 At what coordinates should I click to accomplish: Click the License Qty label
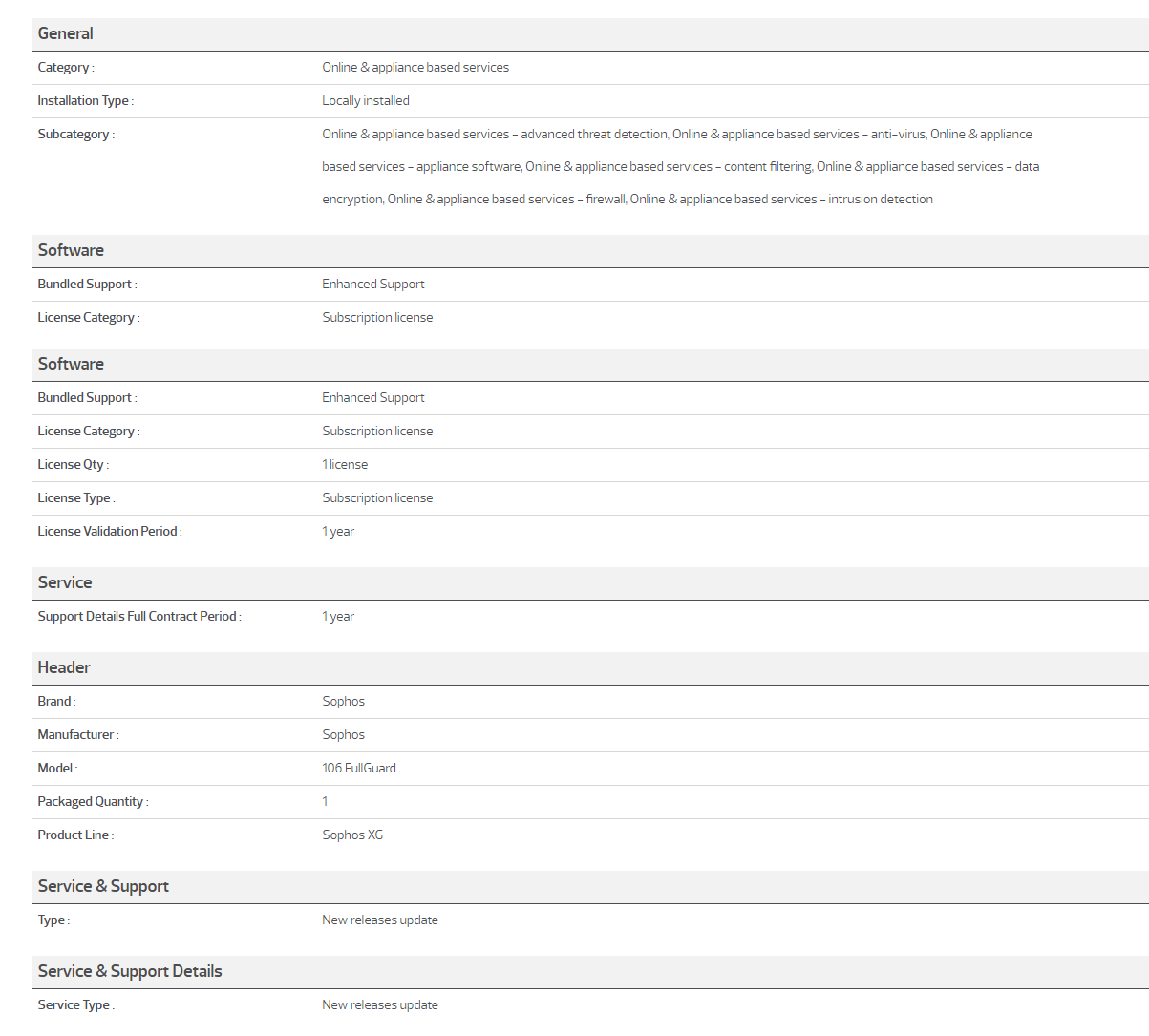click(x=73, y=465)
